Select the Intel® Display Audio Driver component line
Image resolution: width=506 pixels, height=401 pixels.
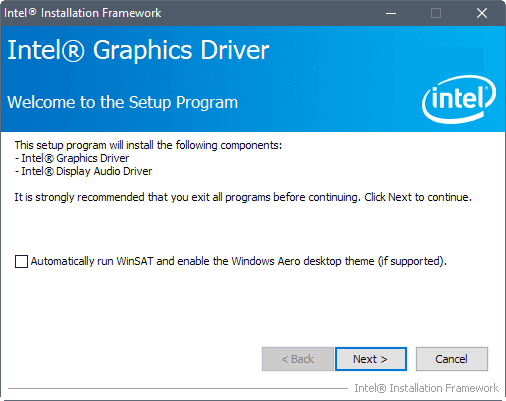(83, 171)
